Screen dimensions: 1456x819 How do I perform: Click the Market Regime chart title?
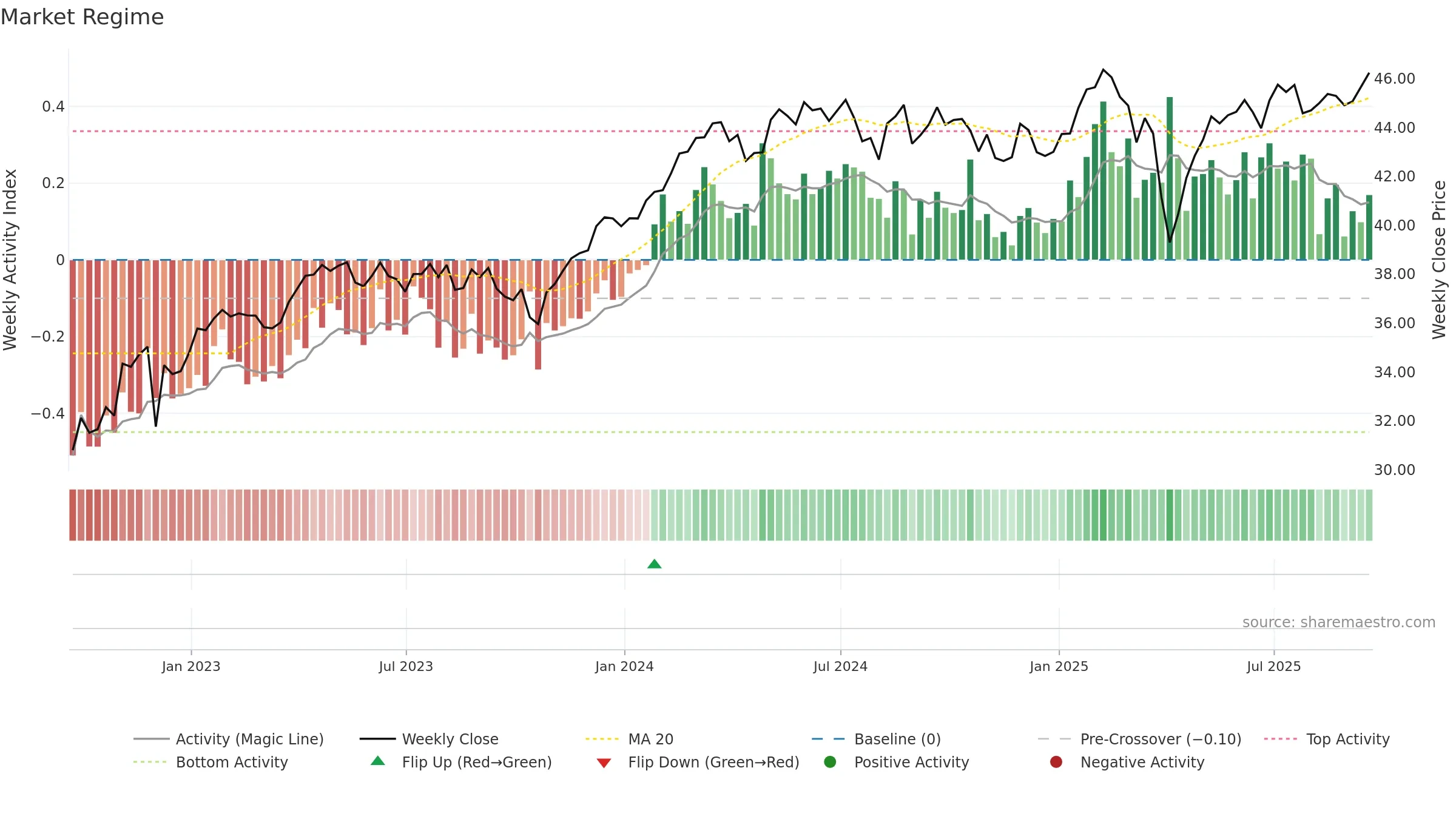[82, 17]
